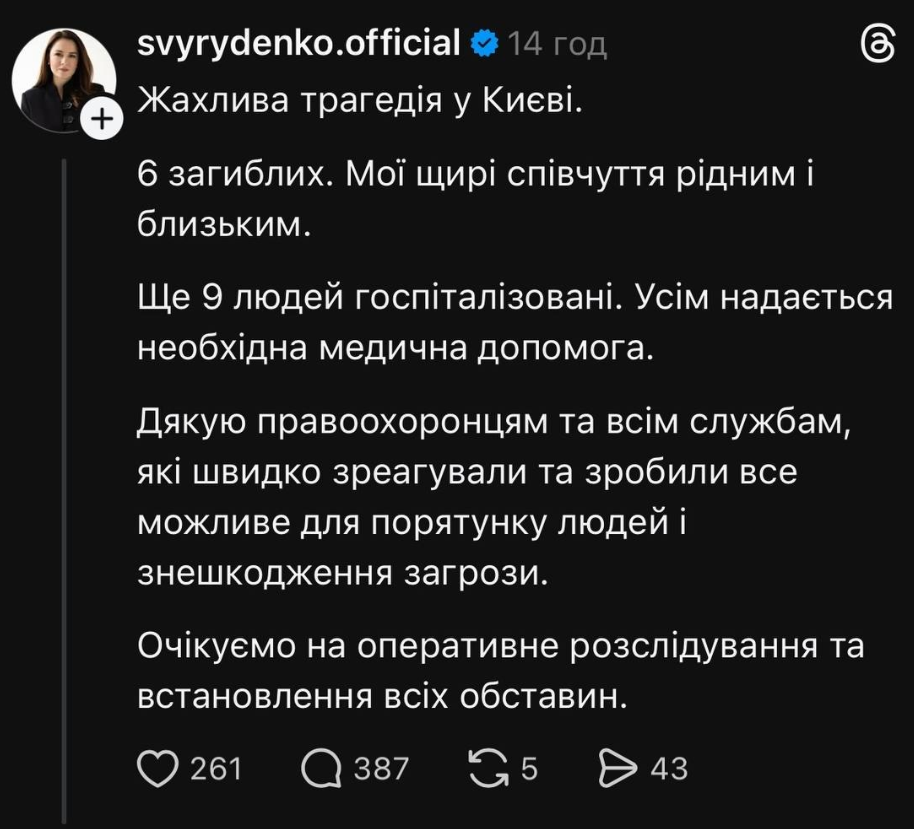
Task: Click the repost count of 5
Action: (x=529, y=768)
